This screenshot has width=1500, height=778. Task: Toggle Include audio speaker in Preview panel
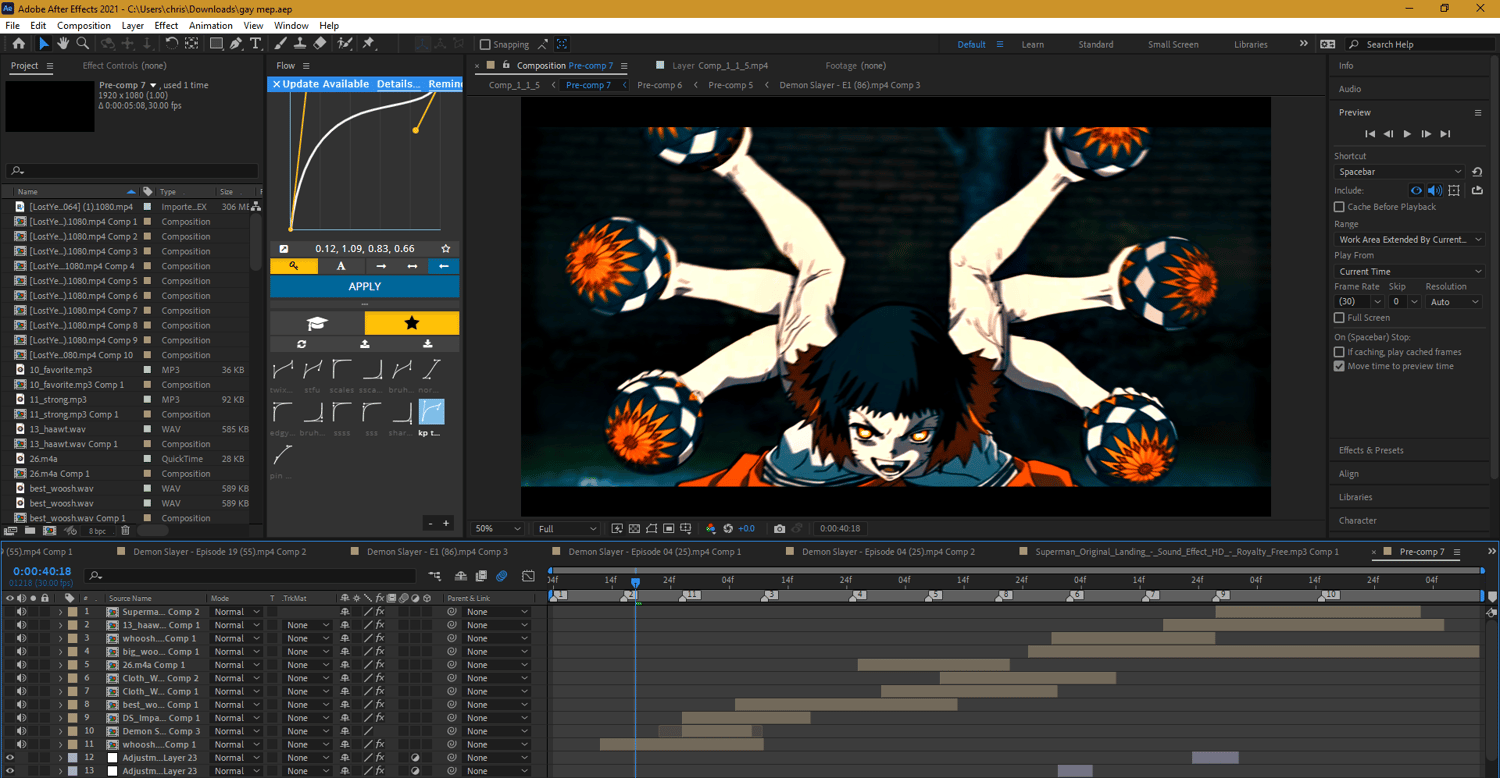point(1435,190)
